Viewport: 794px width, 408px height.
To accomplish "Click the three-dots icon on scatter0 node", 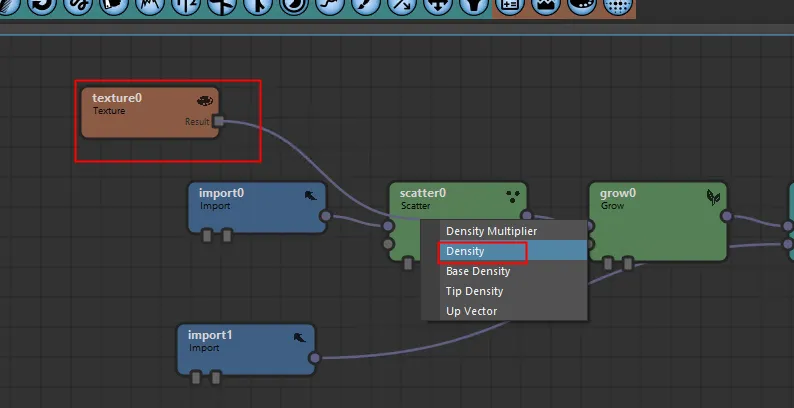I will (513, 196).
